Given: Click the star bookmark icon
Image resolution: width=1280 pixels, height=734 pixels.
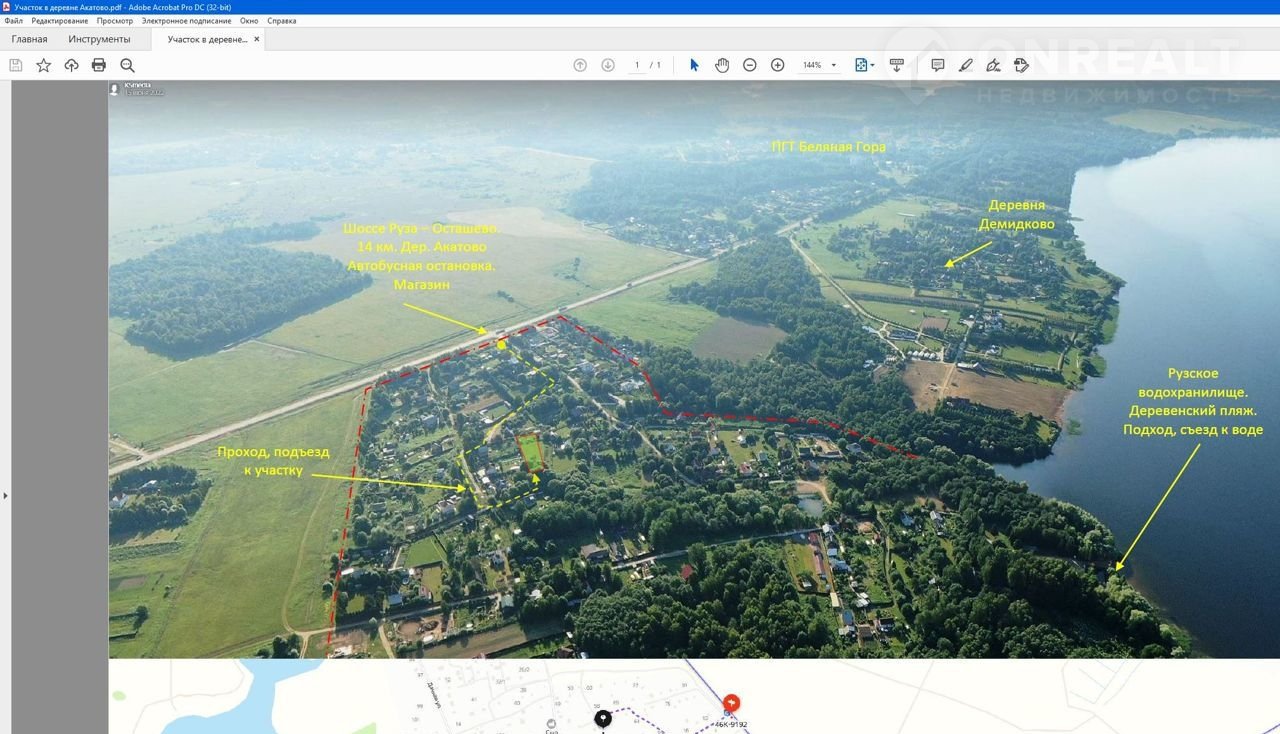Looking at the screenshot, I should click(x=44, y=65).
